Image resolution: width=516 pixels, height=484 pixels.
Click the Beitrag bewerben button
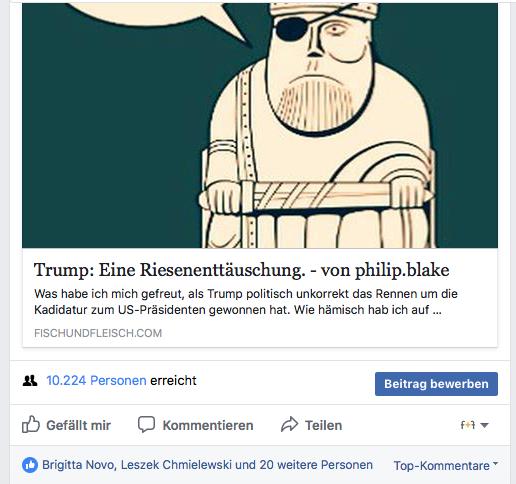436,384
